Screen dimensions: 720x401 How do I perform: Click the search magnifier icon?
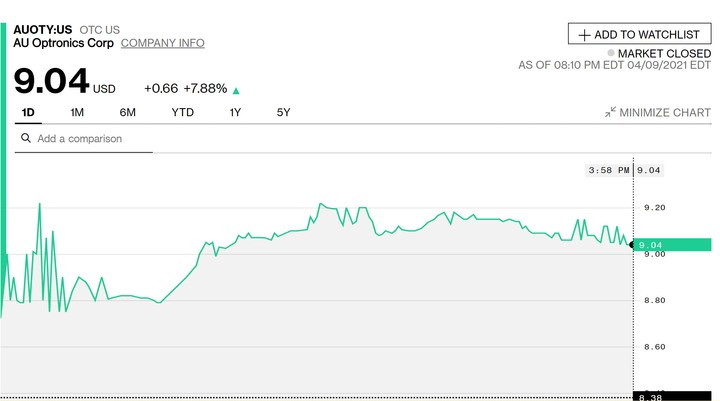[23, 139]
